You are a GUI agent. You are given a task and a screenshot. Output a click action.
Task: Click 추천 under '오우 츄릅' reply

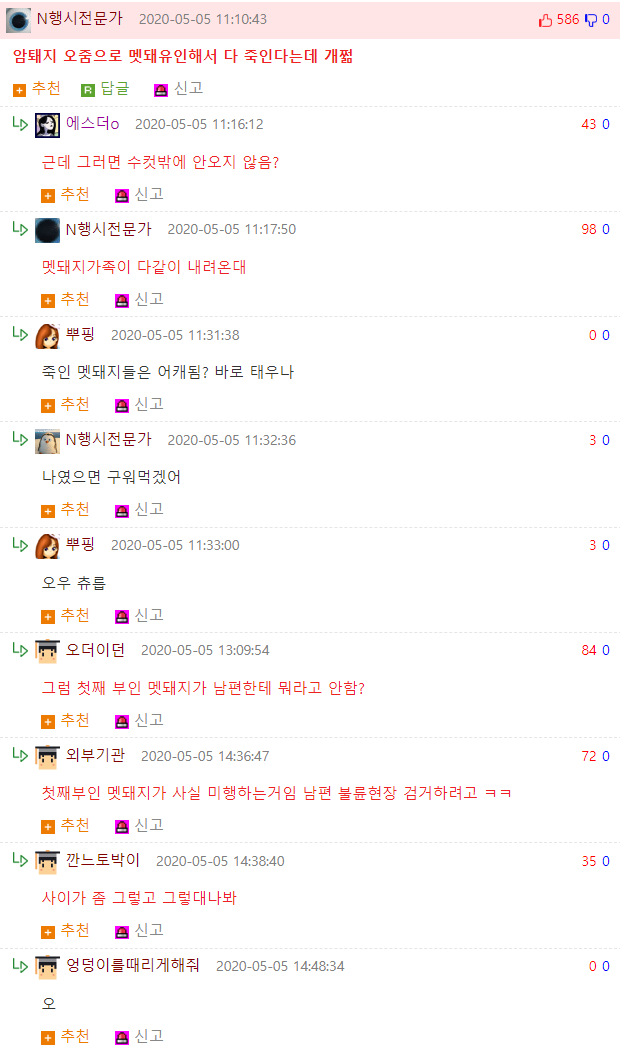(x=75, y=615)
